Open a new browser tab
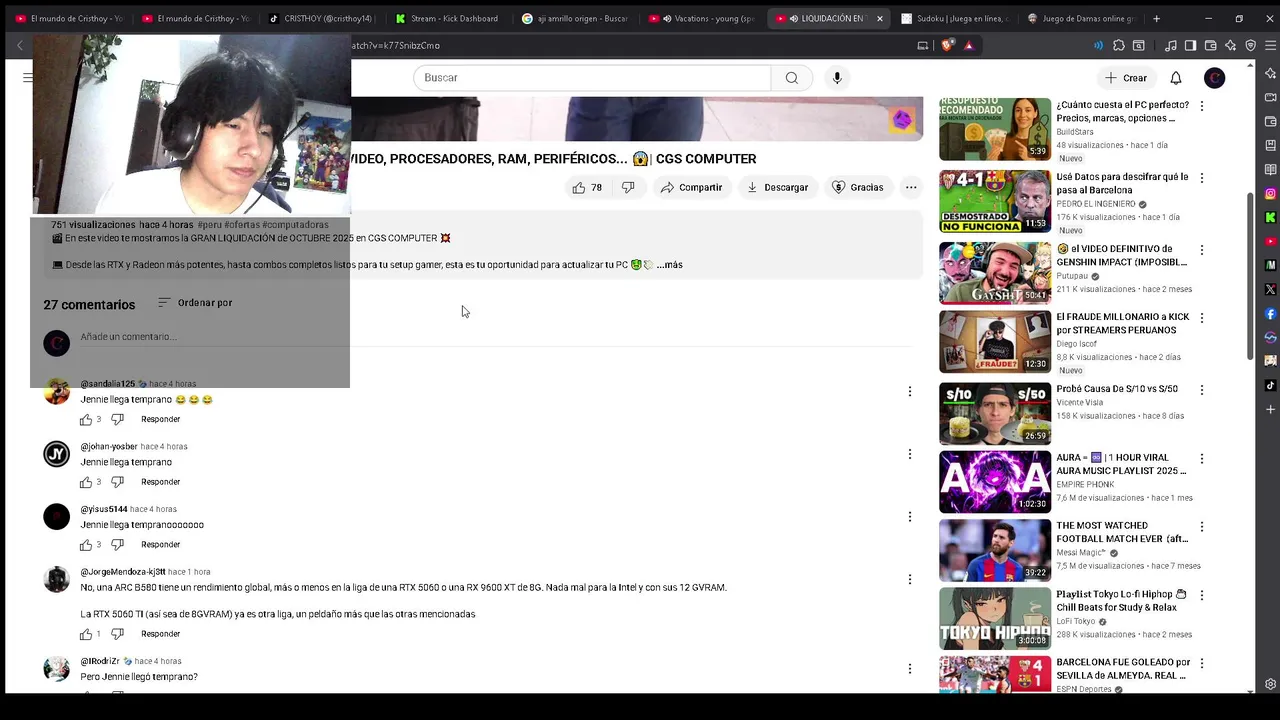The image size is (1280, 720). (x=1157, y=18)
